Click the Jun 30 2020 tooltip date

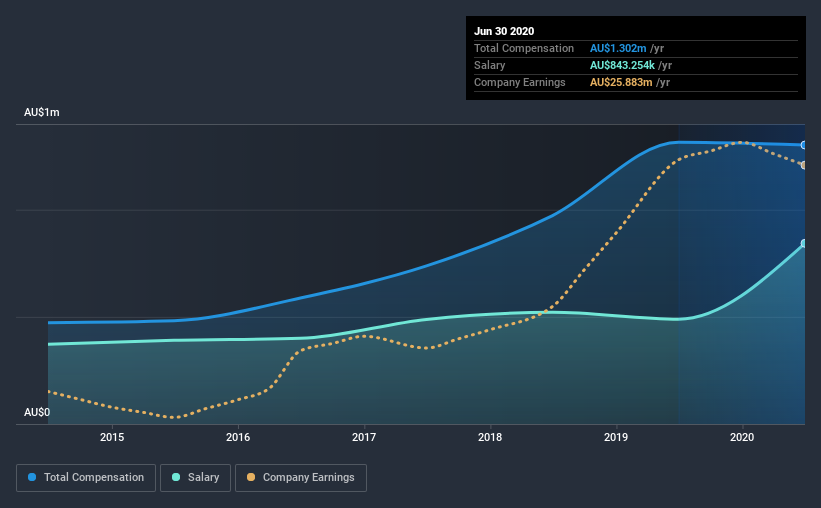pyautogui.click(x=504, y=31)
